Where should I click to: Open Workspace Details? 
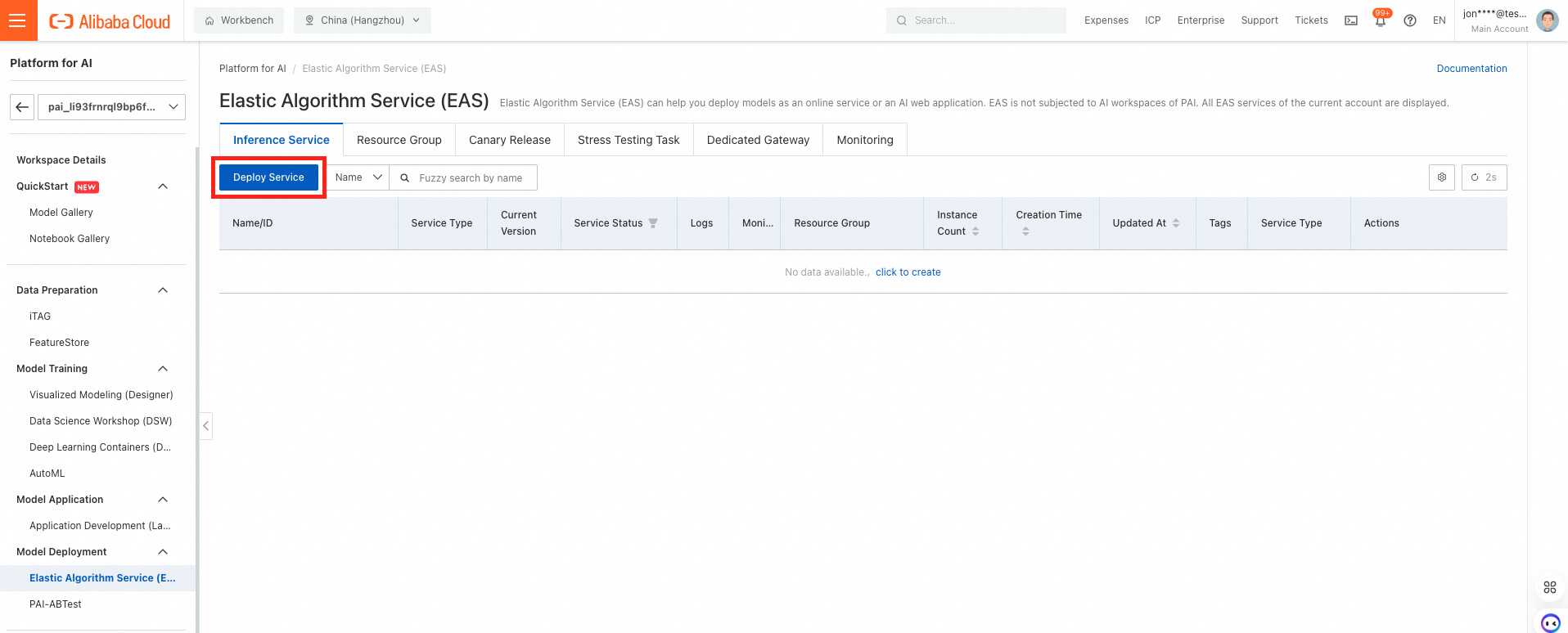click(61, 160)
